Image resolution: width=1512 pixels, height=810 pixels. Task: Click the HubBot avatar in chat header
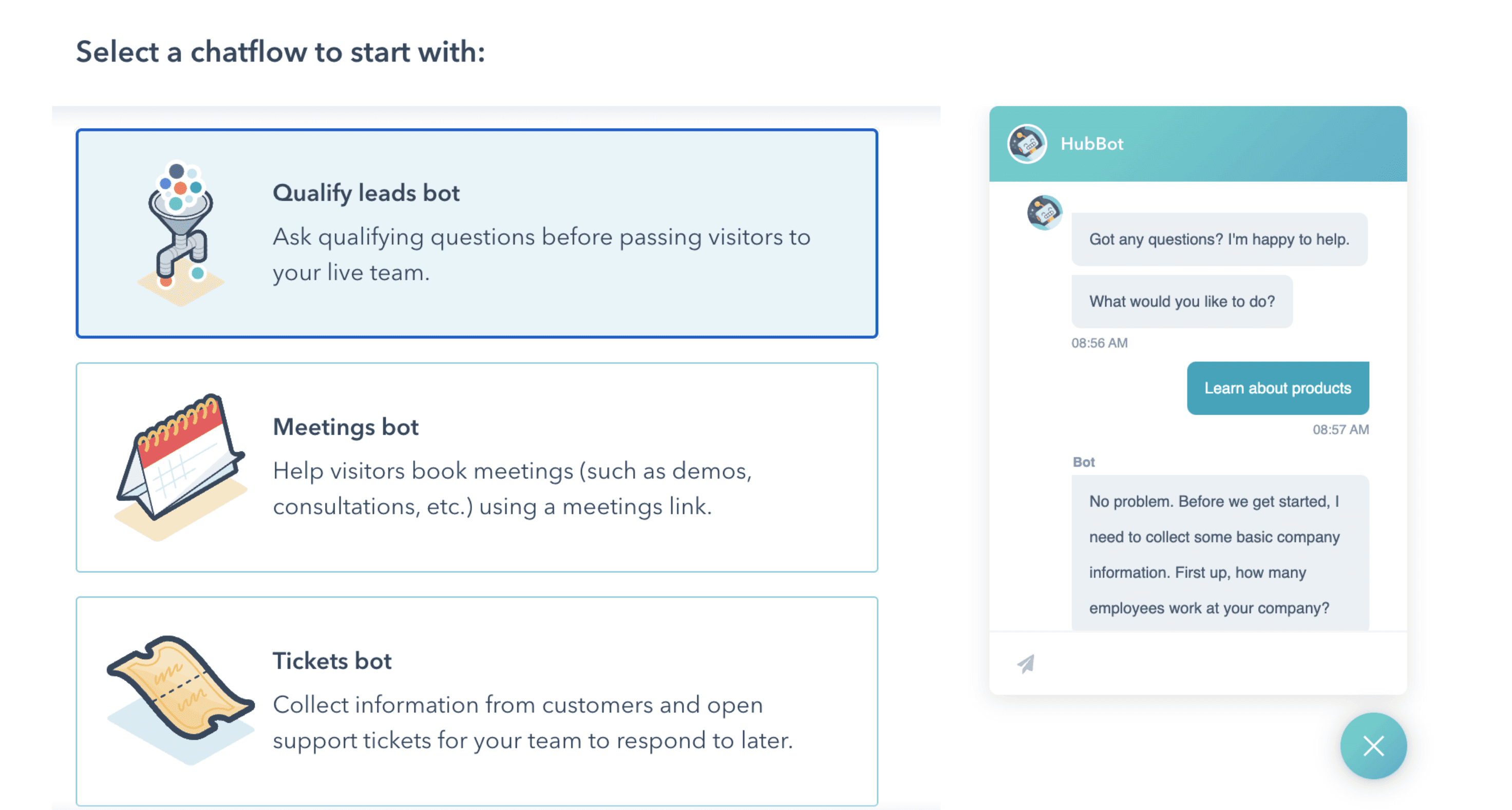[1027, 144]
